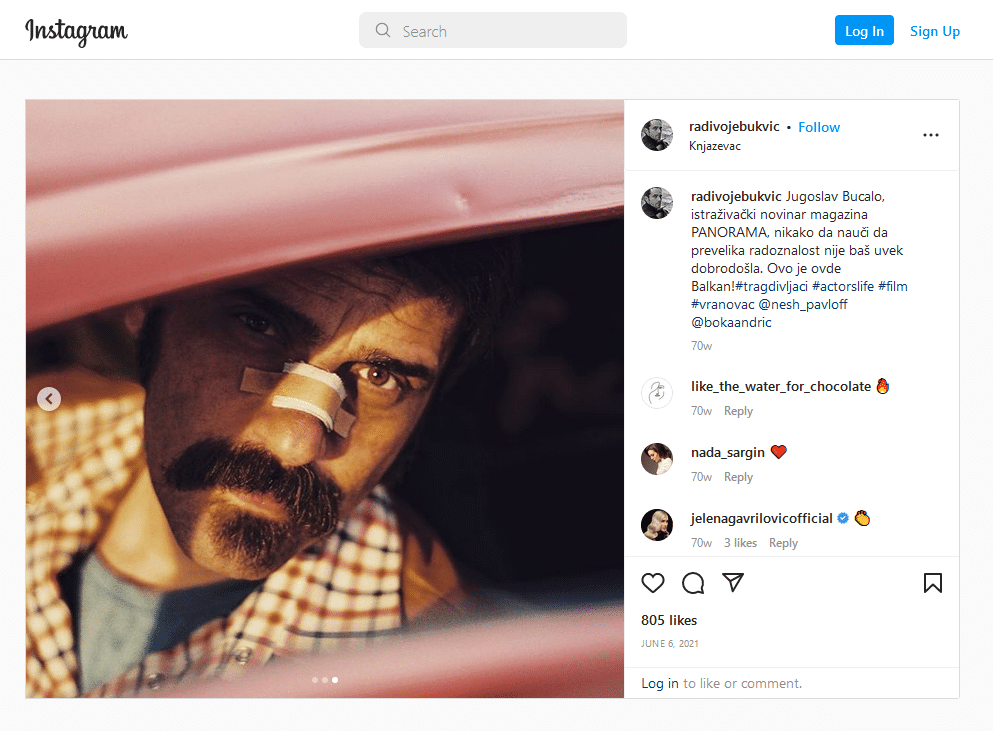
Task: View 3 likes on jelenagavrilovicofficial comment
Action: coord(740,543)
